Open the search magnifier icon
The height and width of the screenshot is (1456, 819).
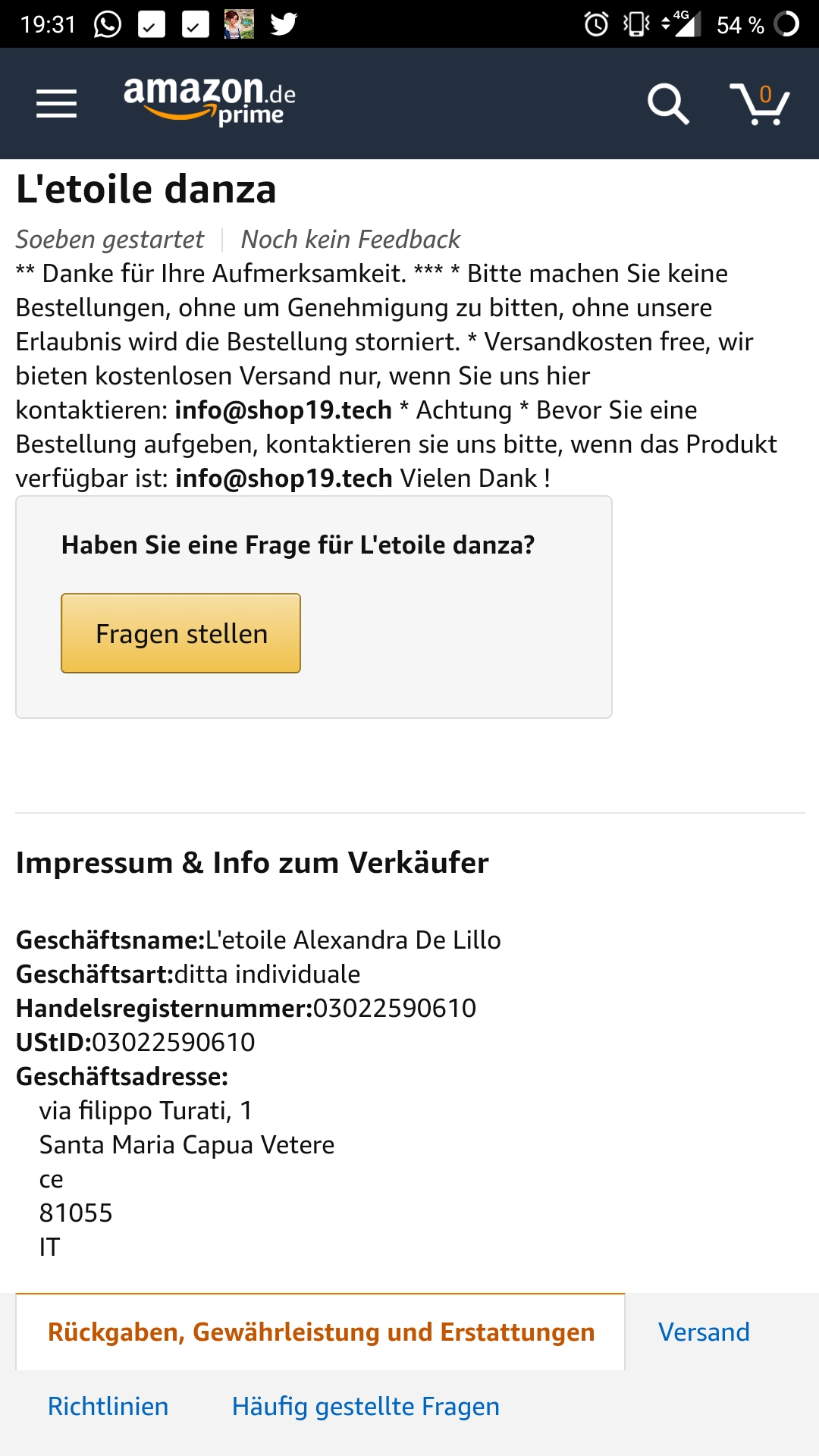(x=668, y=104)
